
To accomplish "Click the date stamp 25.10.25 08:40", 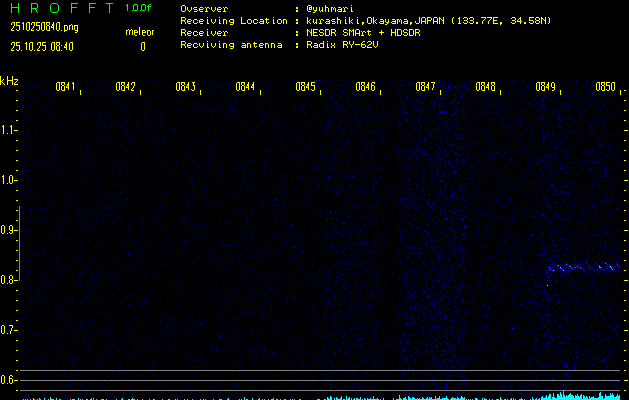I will click(42, 47).
